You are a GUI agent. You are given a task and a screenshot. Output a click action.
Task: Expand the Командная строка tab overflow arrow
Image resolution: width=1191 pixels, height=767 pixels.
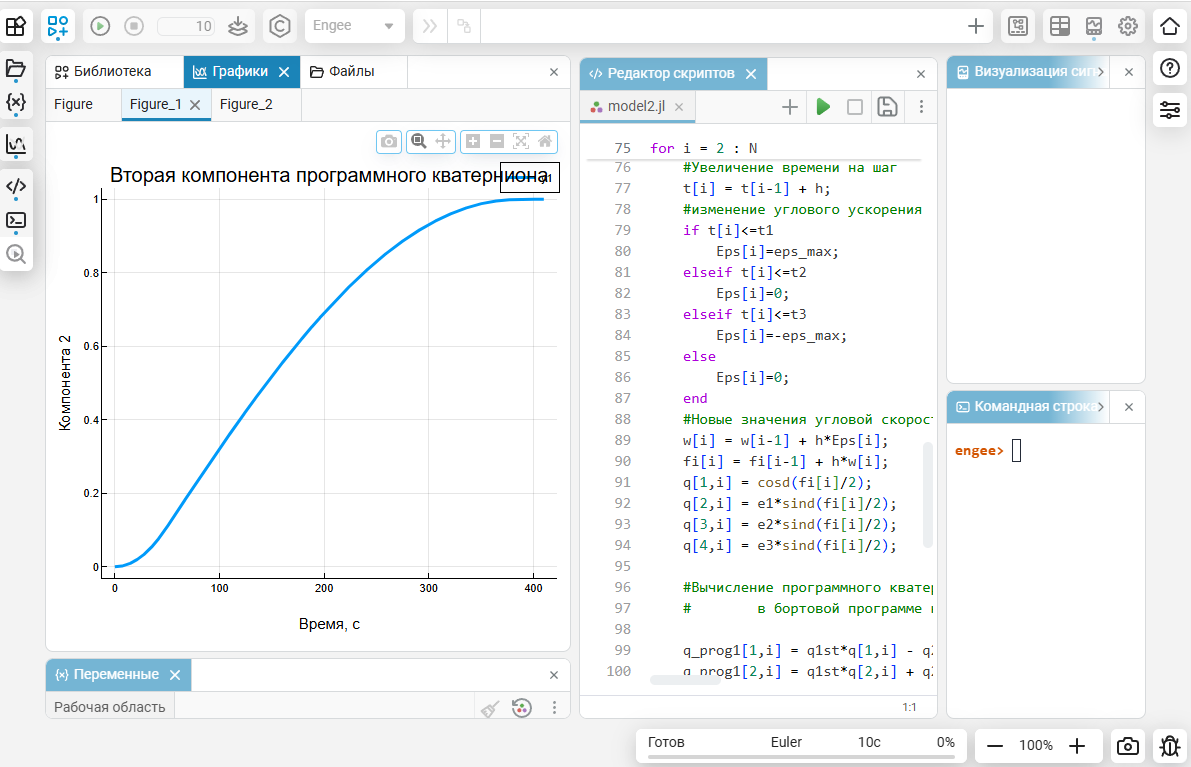(x=1101, y=407)
